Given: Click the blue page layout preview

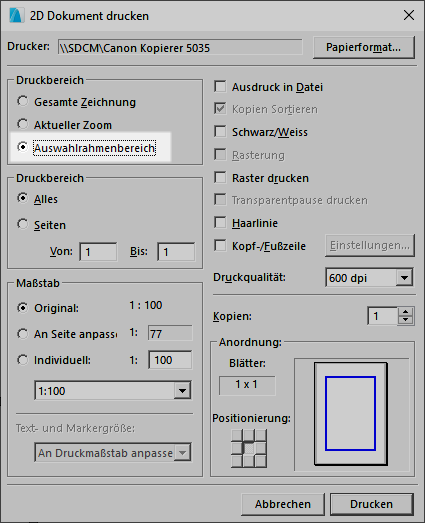Looking at the screenshot, I should pyautogui.click(x=351, y=414).
